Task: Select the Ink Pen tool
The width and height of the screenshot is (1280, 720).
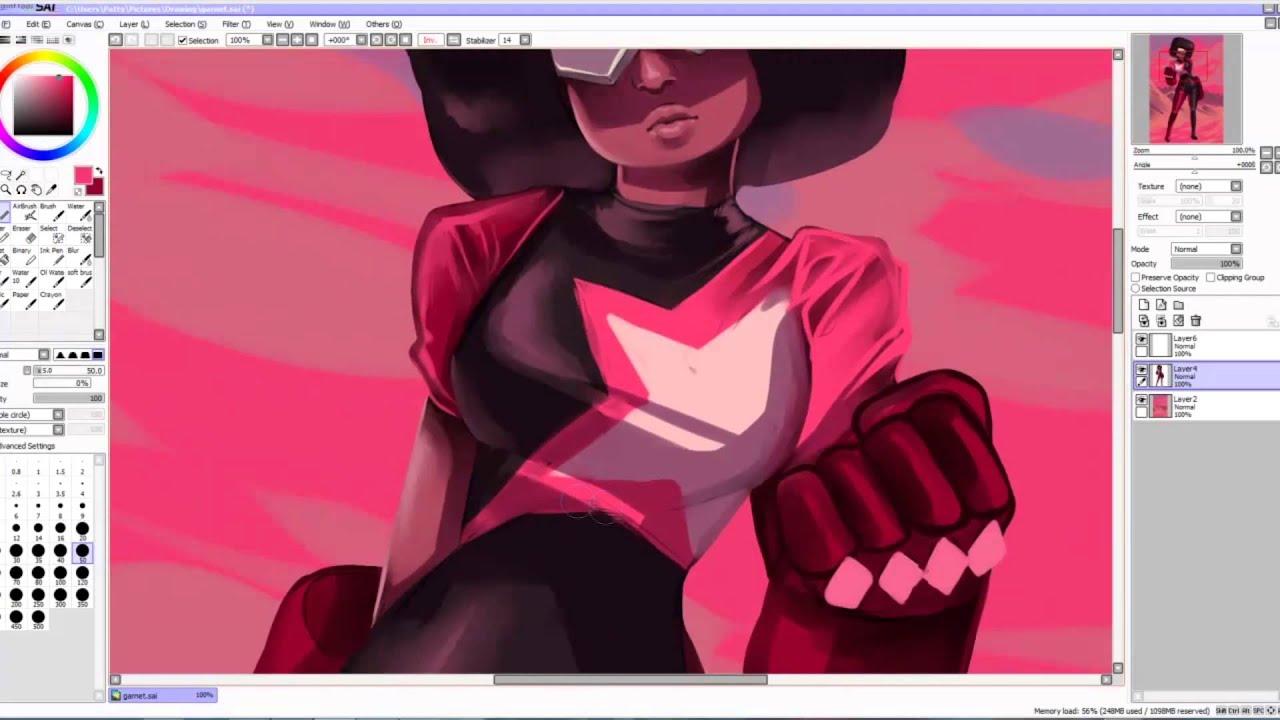Action: coord(52,256)
